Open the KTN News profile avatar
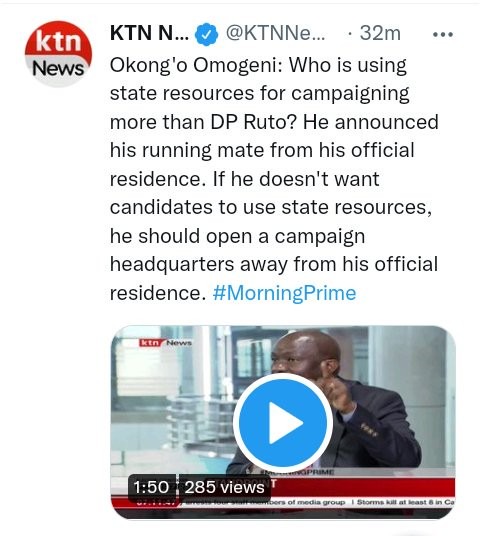 (58, 54)
